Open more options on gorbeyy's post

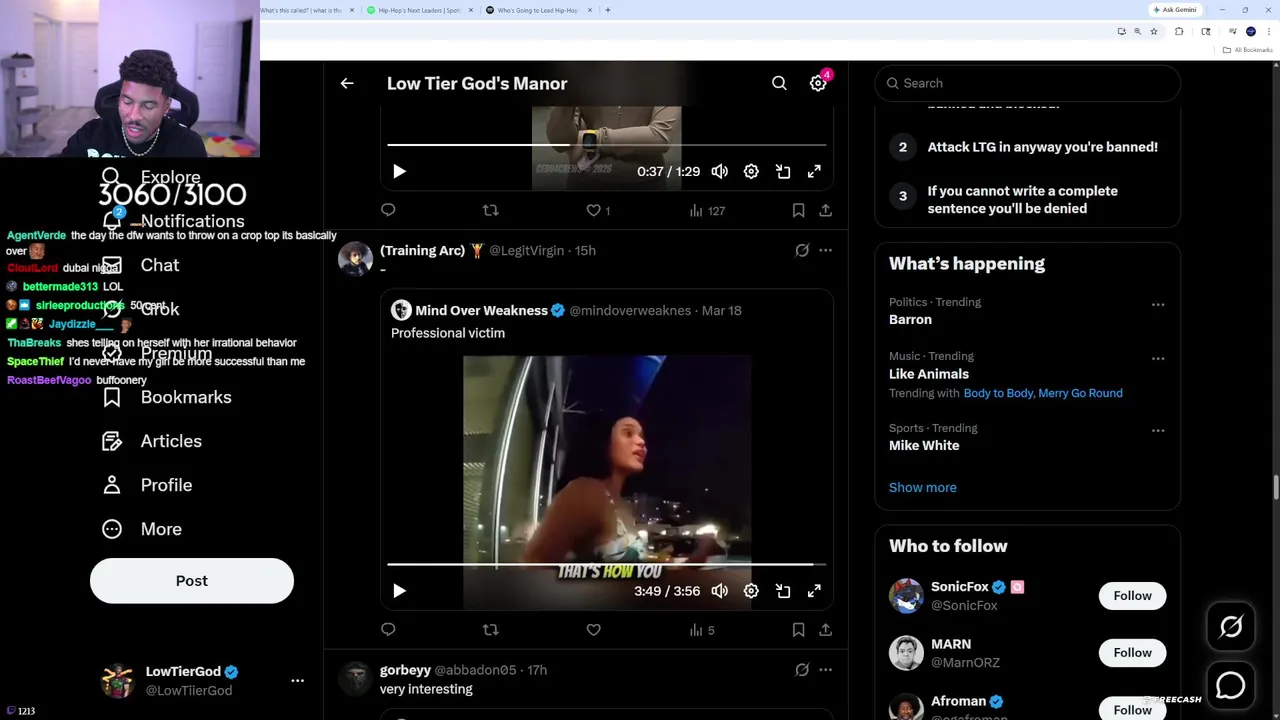(825, 670)
